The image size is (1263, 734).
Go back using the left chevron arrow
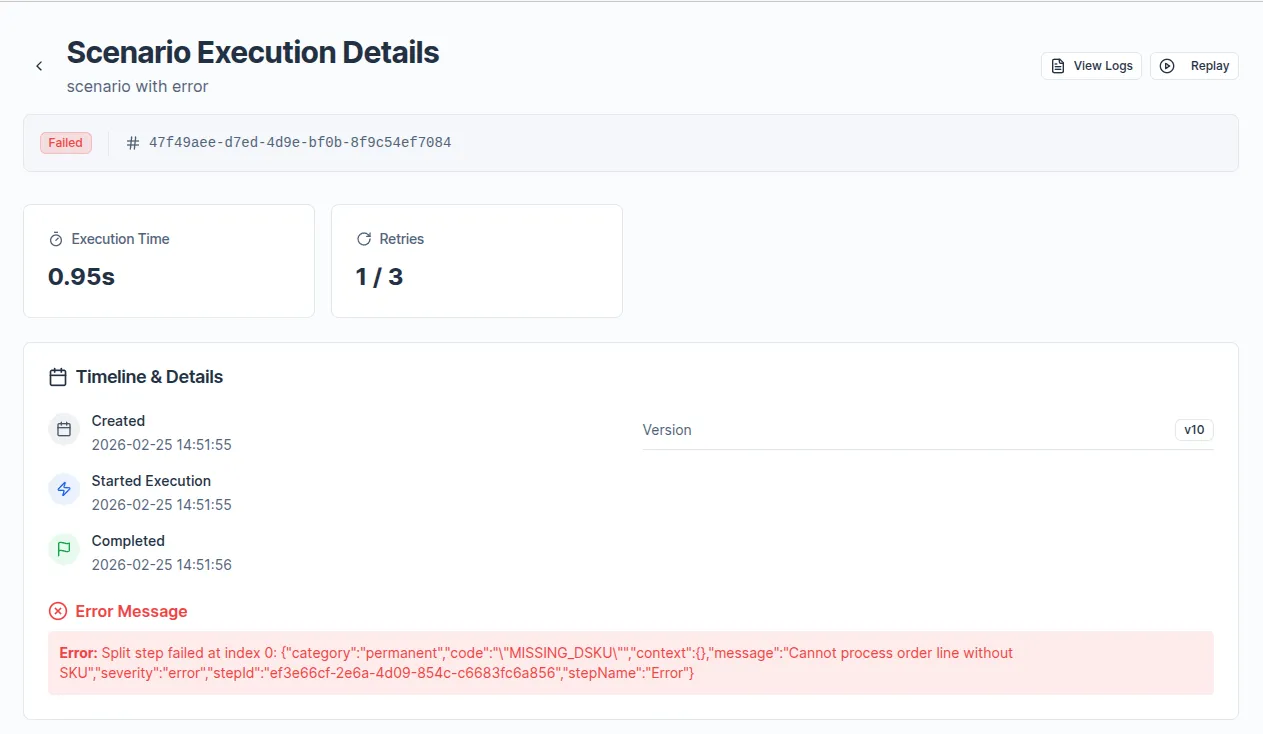(x=39, y=66)
